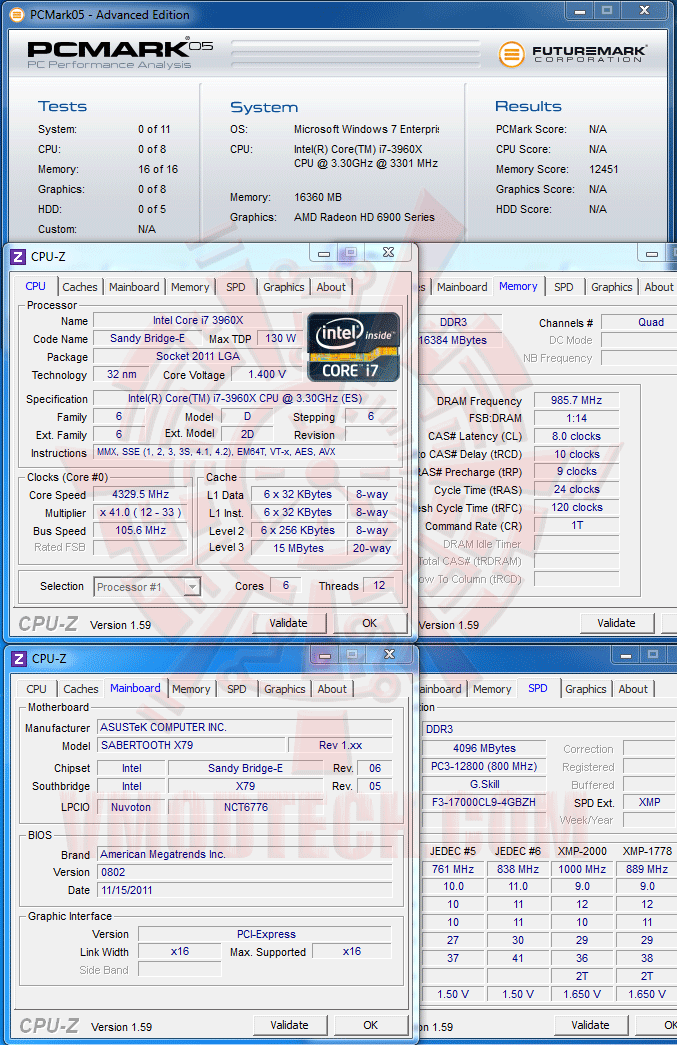Click the Socket 2011 LGA package field
Viewport: 677px width, 1045px height.
[198, 357]
